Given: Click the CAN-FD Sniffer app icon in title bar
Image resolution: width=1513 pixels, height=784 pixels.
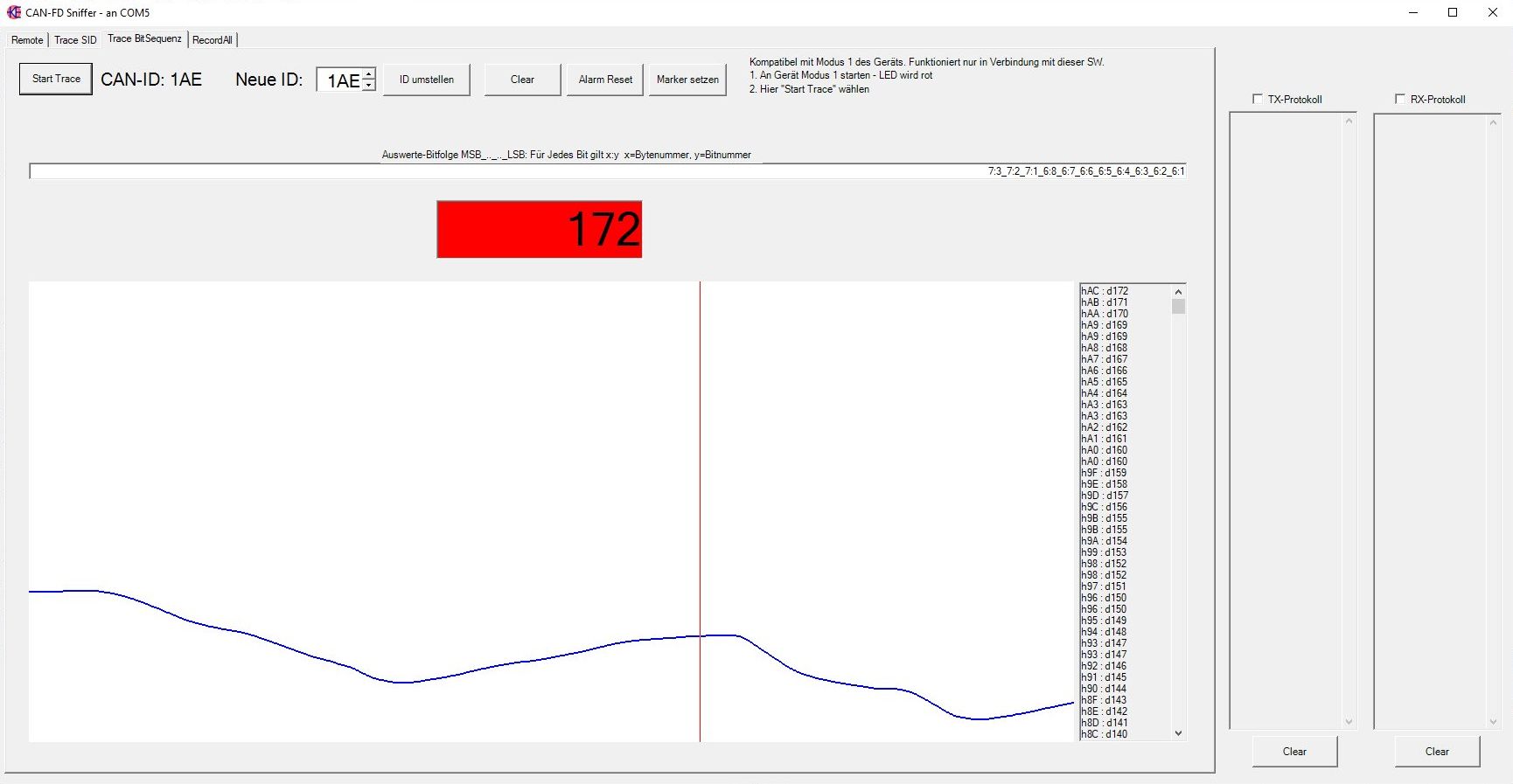Looking at the screenshot, I should click(x=13, y=12).
